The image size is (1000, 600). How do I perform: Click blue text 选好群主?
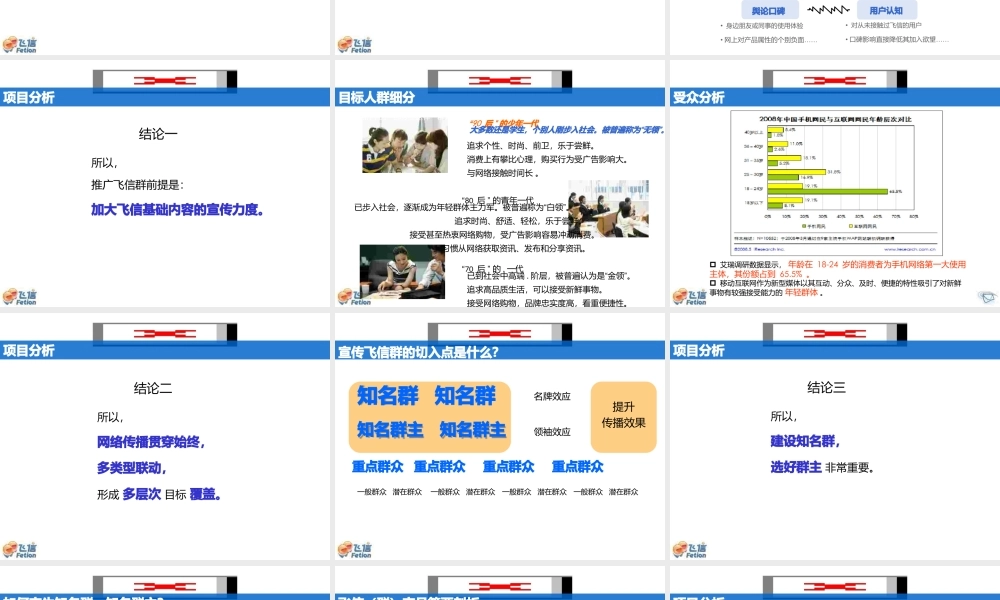pos(796,467)
